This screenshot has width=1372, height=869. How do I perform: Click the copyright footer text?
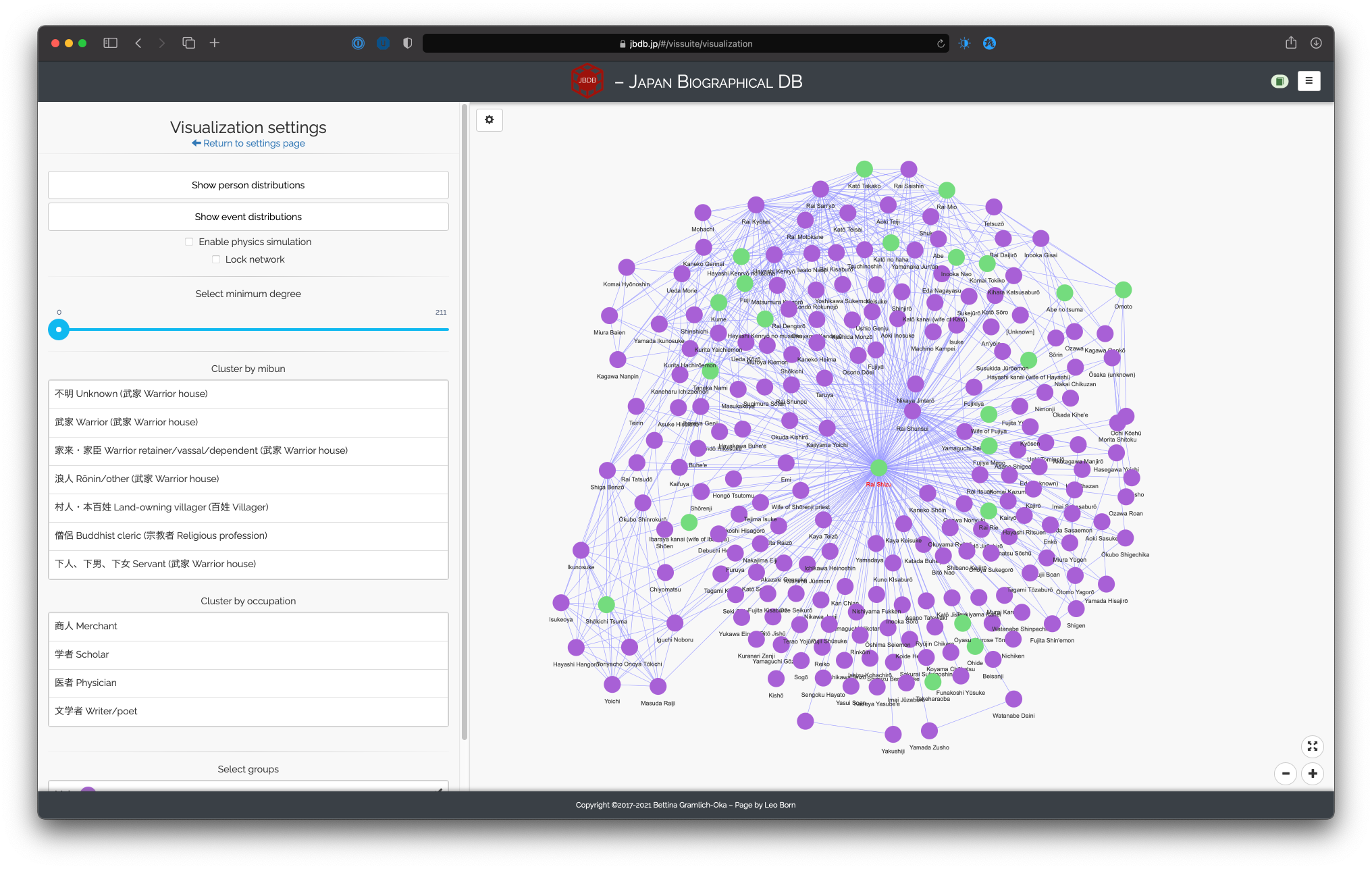click(x=685, y=805)
